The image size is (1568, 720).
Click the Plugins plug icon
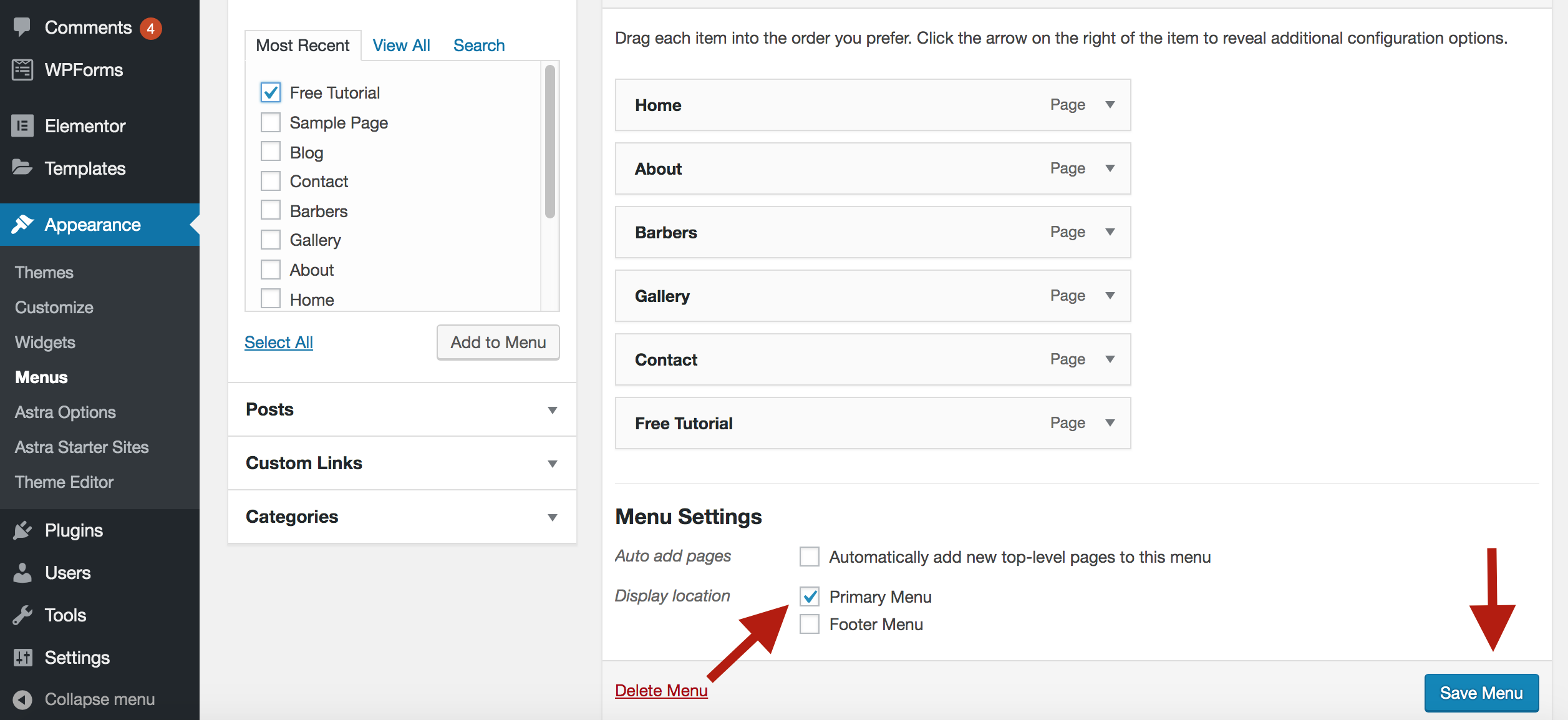pyautogui.click(x=22, y=530)
